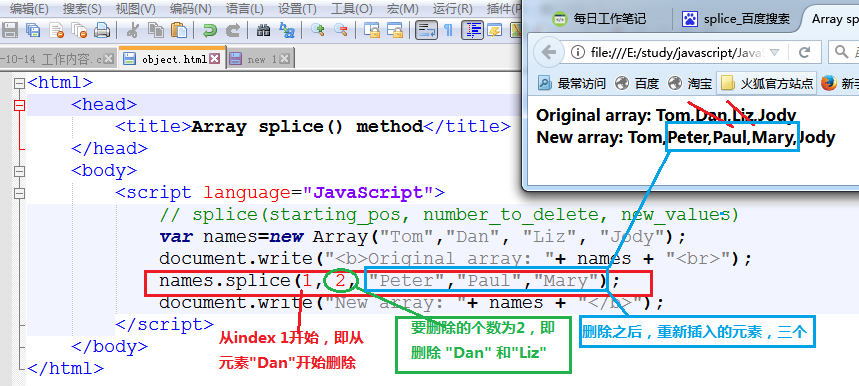The height and width of the screenshot is (386, 859).
Task: Open the Replace dialog icon
Action: coord(287,30)
